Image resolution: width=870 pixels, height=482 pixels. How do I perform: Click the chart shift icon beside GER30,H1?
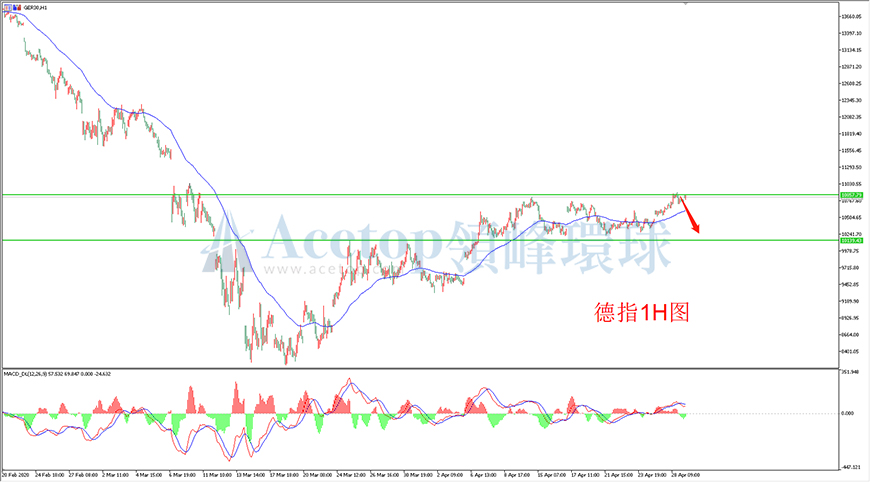(8, 8)
